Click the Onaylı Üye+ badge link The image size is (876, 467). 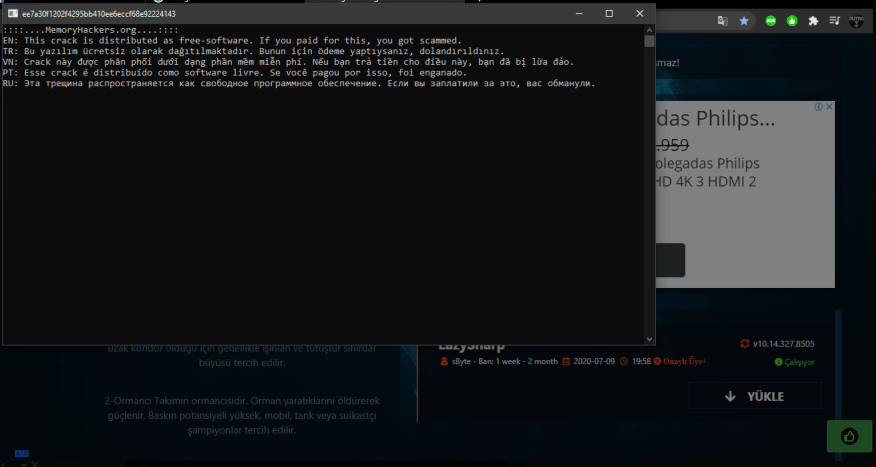680,361
